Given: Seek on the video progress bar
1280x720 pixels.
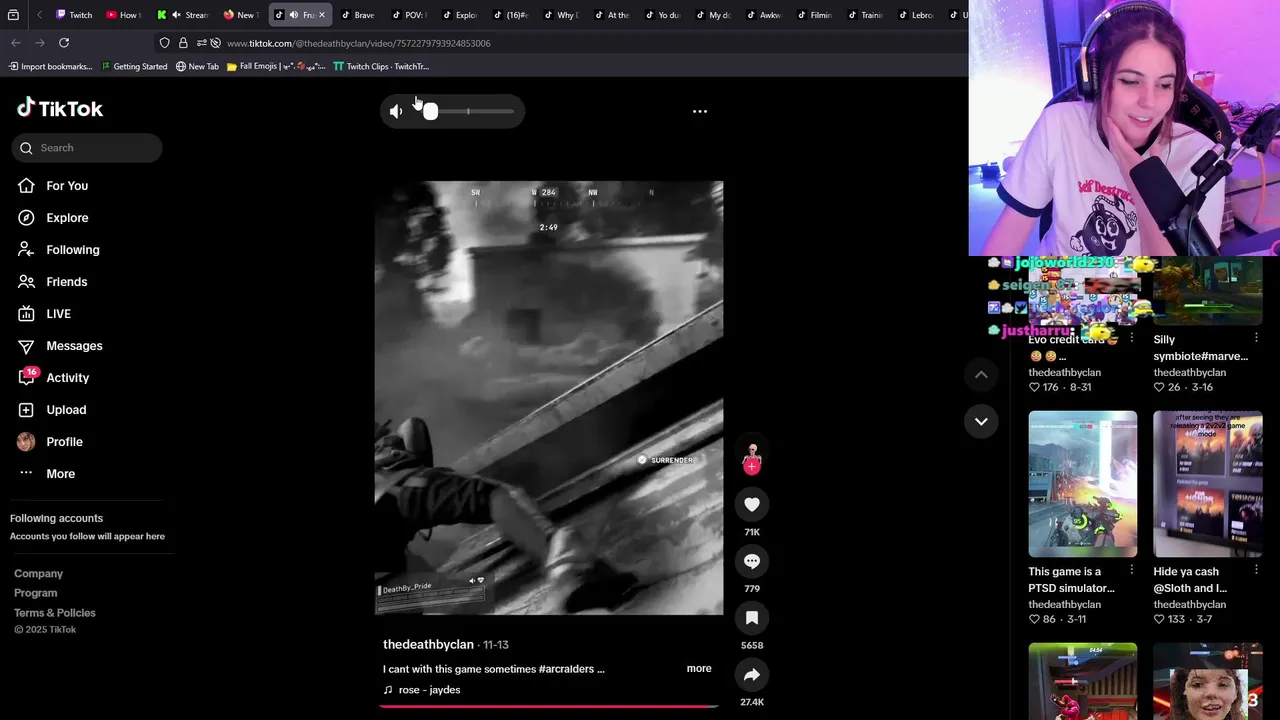Looking at the screenshot, I should [548, 706].
